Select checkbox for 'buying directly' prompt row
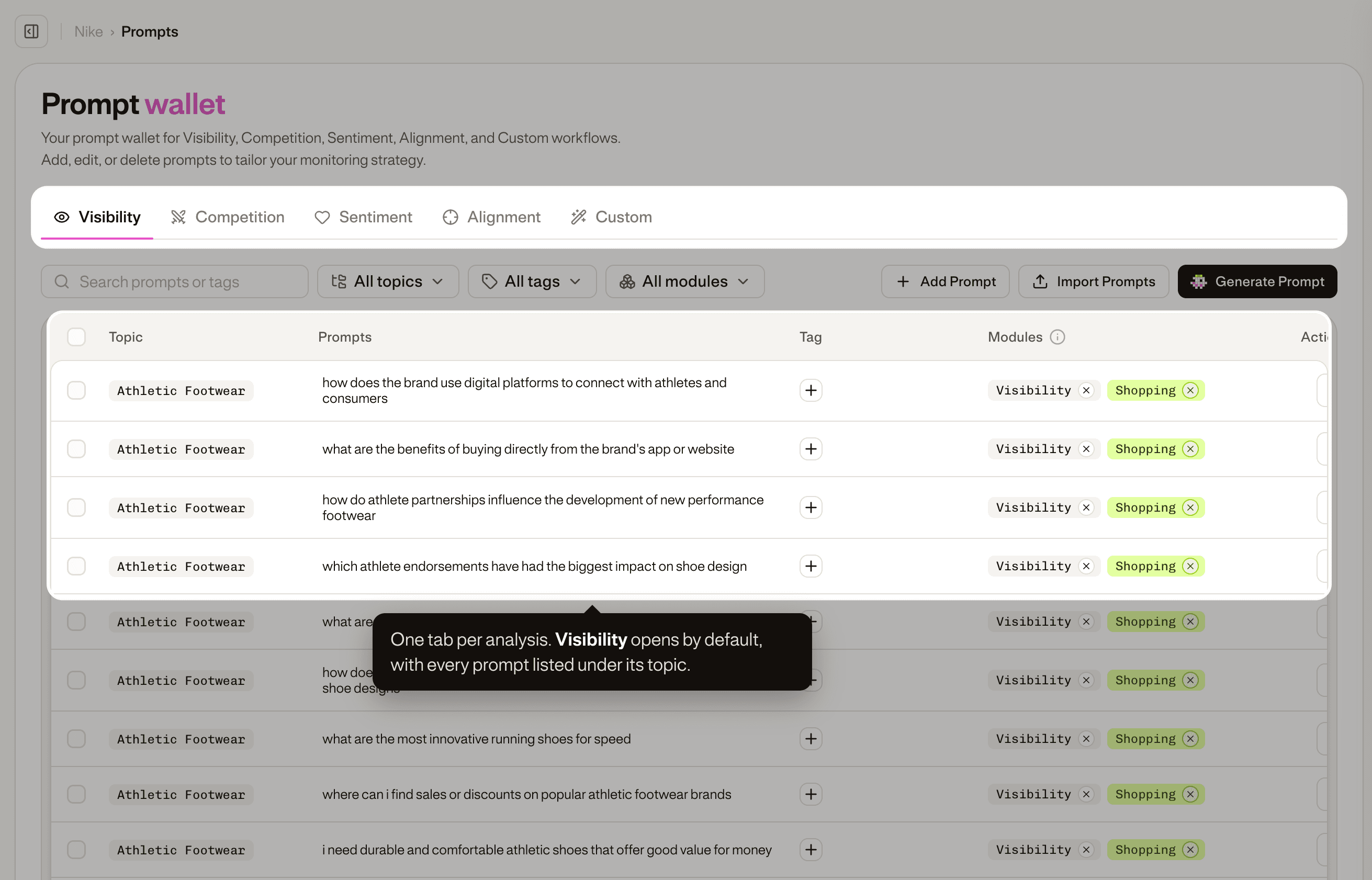Screen dimensions: 1372x880 coord(76,449)
